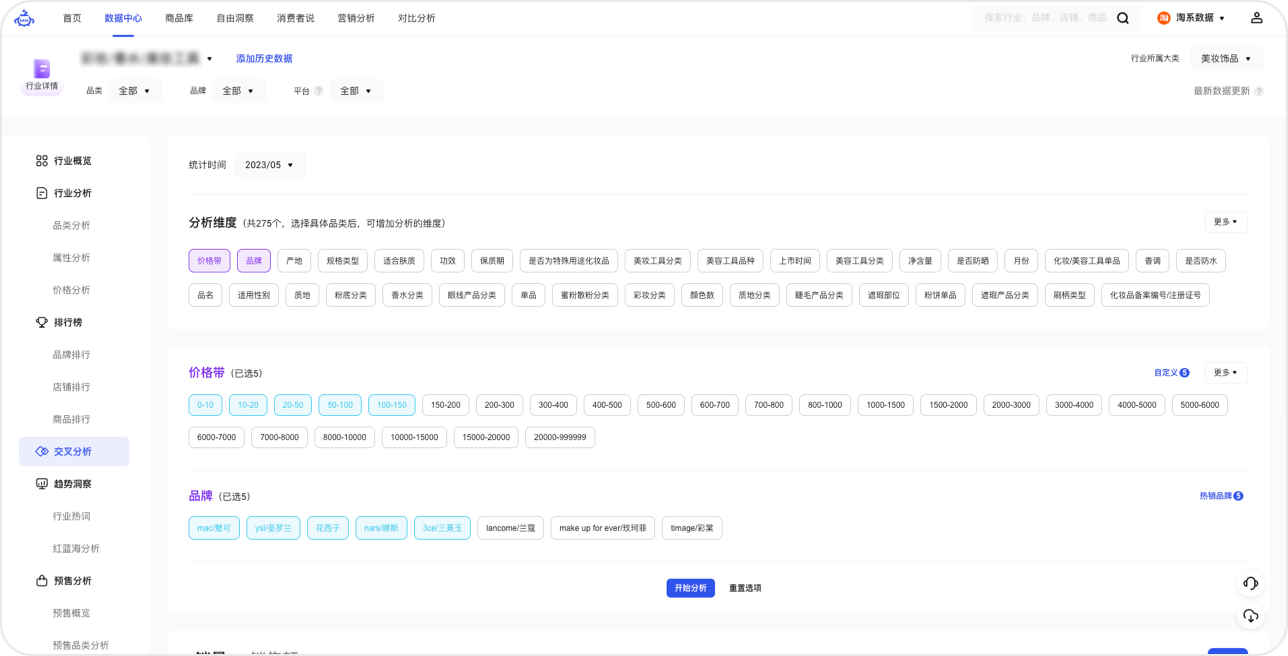Open 品类分析 in the sidebar

pyautogui.click(x=71, y=226)
